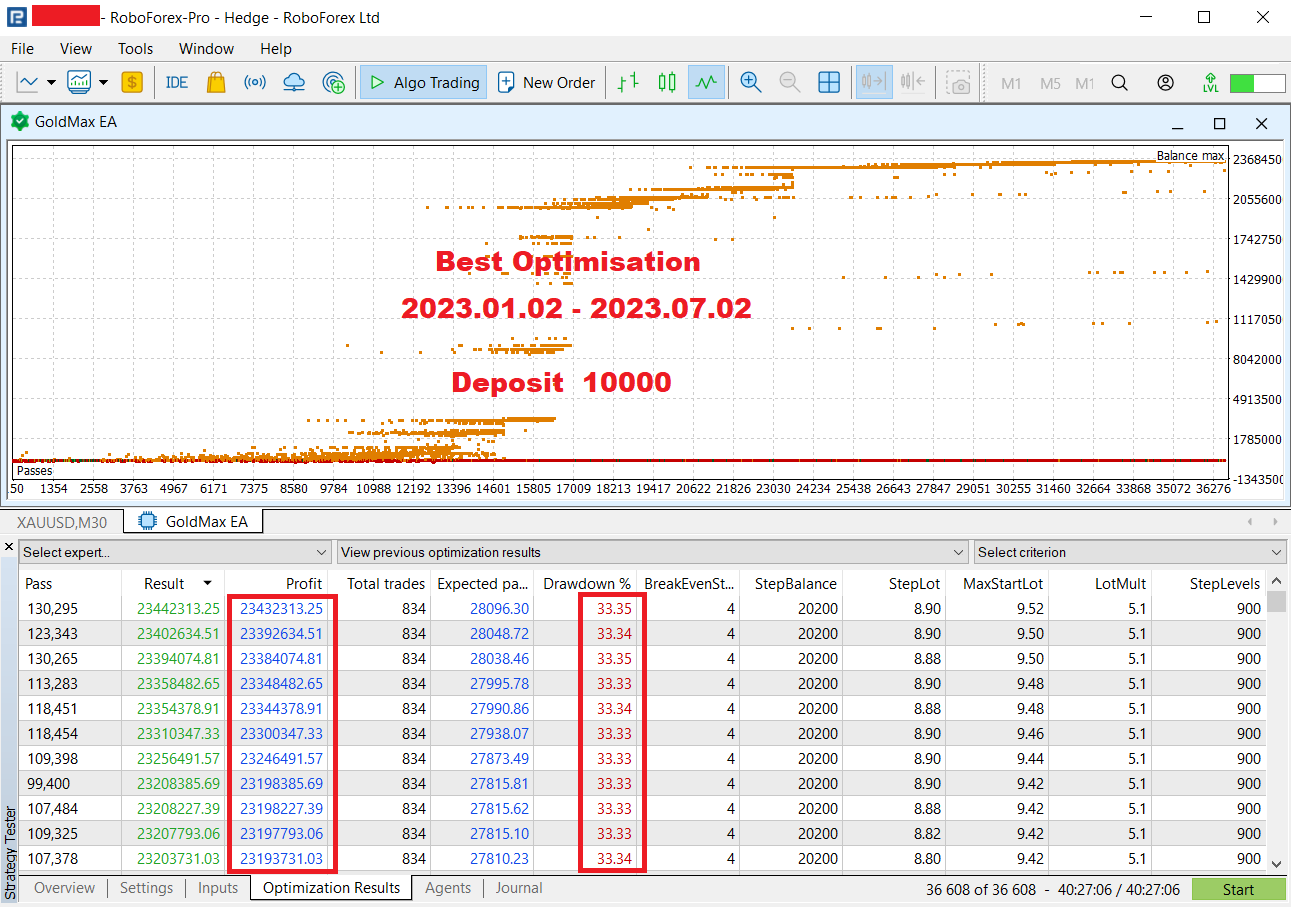1291x907 pixels.
Task: Open the Agents tab
Action: [x=448, y=888]
